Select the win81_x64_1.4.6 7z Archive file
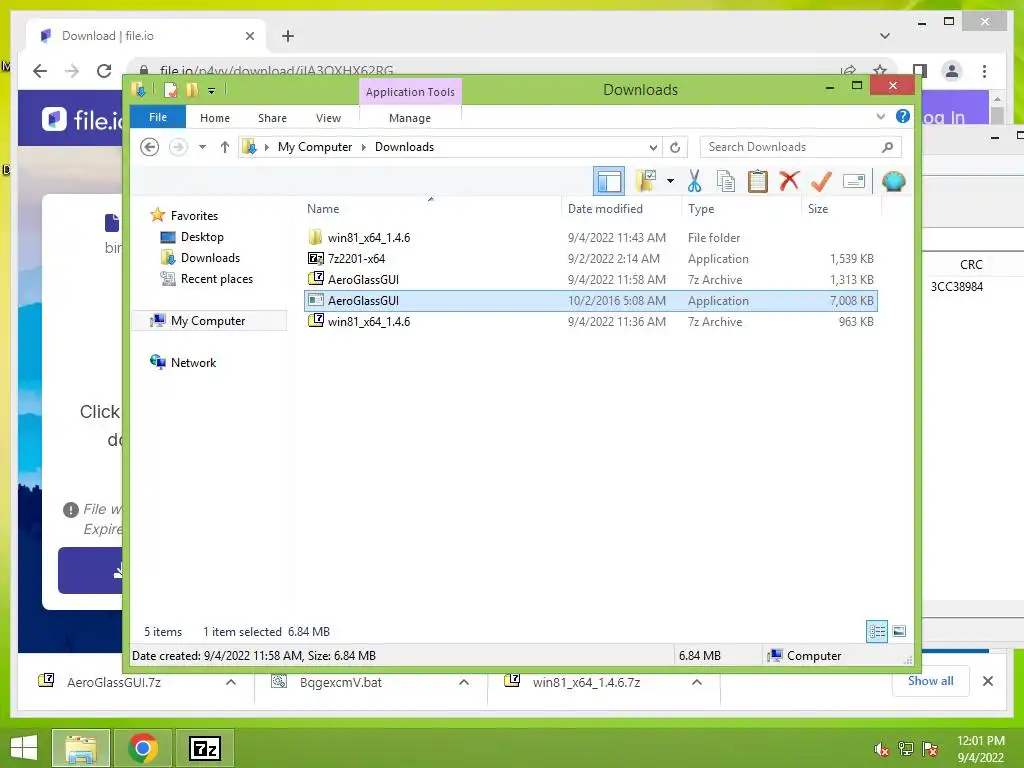The image size is (1024, 768). click(590, 321)
